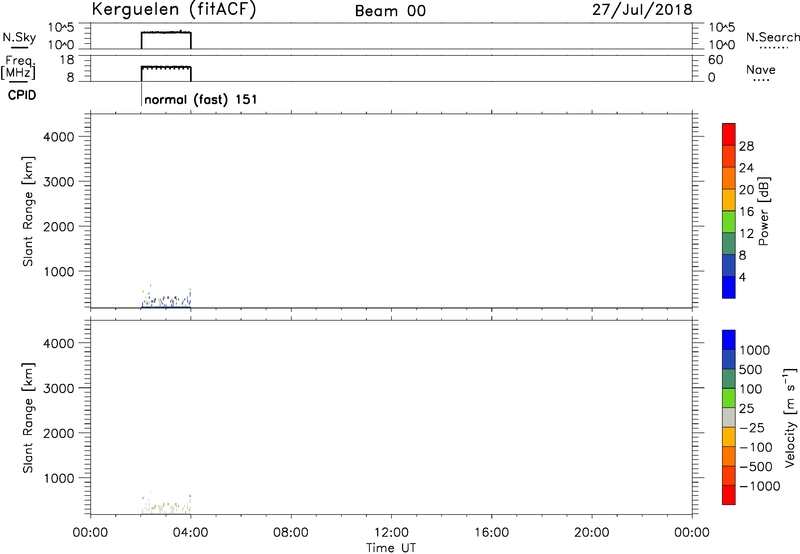Click 'Slant Range [km]' label of power panel
This screenshot has height=554, width=800.
click(x=28, y=211)
